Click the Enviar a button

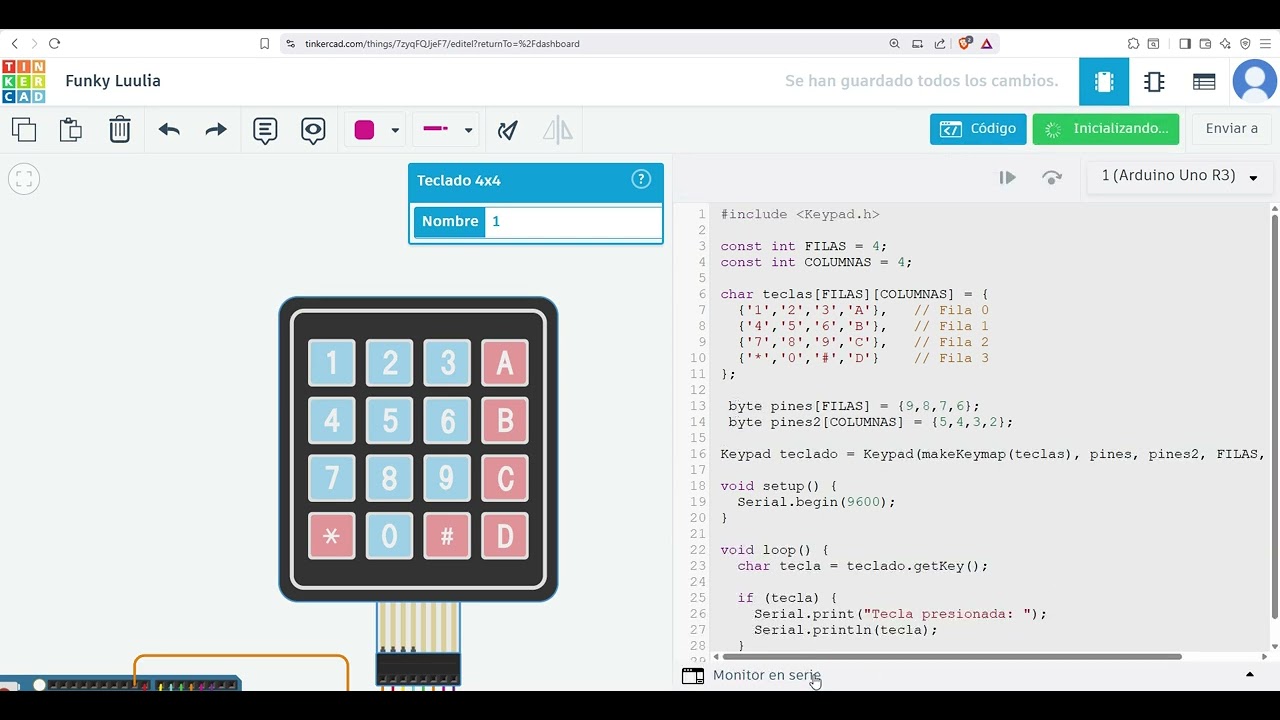[1232, 129]
